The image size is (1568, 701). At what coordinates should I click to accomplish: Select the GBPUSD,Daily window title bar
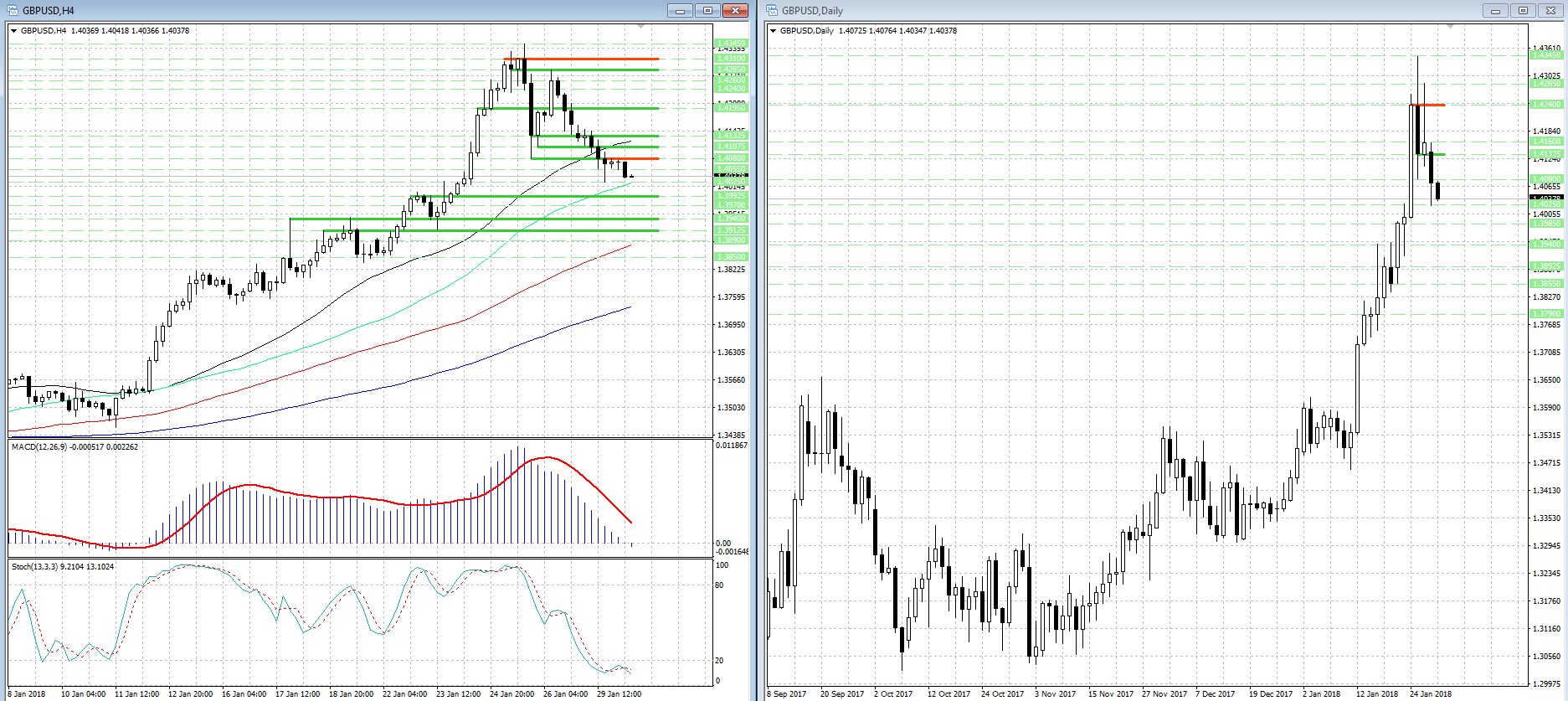coord(1088,11)
